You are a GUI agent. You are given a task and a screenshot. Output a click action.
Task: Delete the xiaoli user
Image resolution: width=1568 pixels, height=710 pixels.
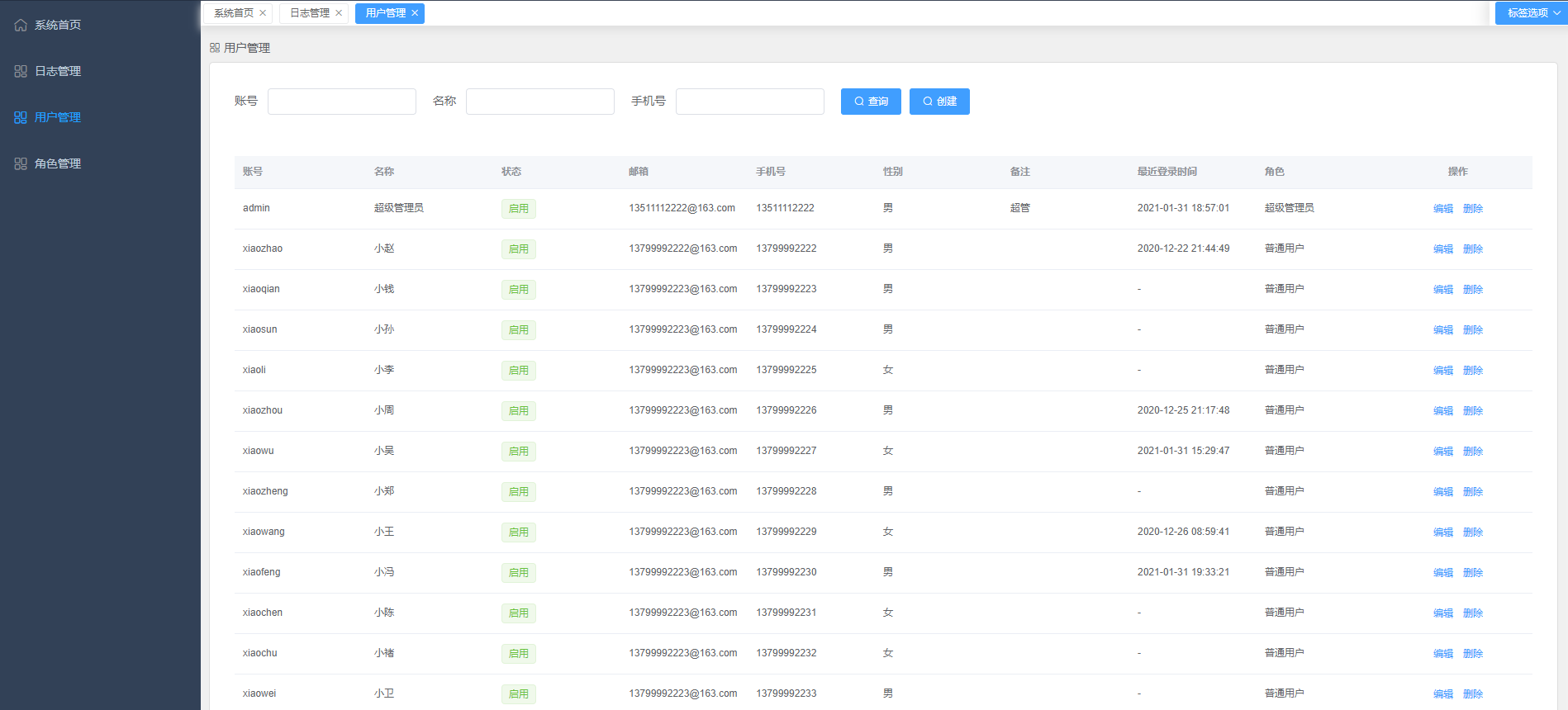(1473, 371)
